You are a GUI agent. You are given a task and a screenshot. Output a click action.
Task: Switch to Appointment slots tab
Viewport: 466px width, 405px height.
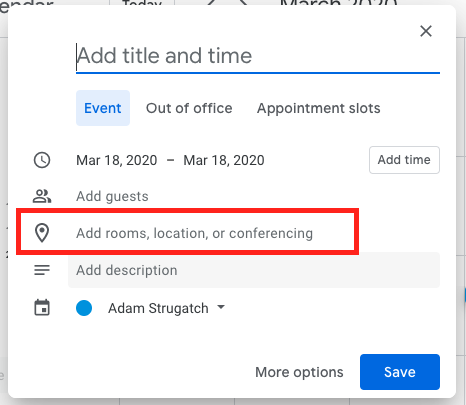click(x=318, y=108)
